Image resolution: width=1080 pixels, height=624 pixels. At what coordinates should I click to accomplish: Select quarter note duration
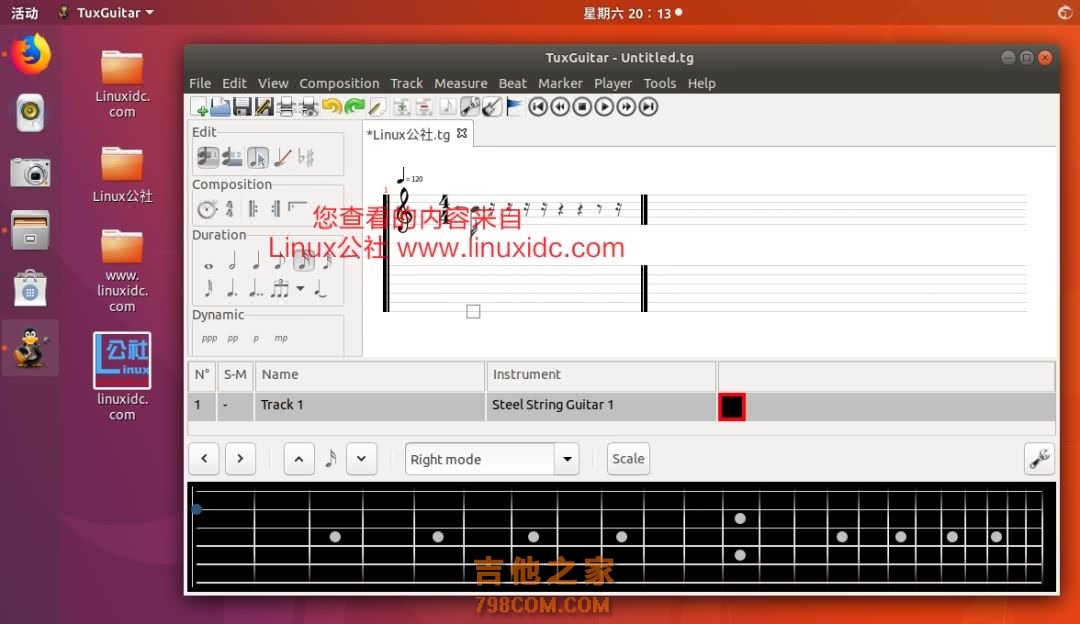(256, 261)
